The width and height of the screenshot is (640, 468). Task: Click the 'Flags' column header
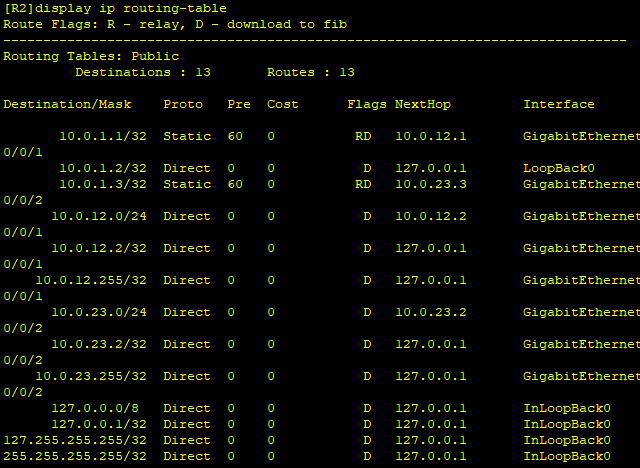point(367,104)
